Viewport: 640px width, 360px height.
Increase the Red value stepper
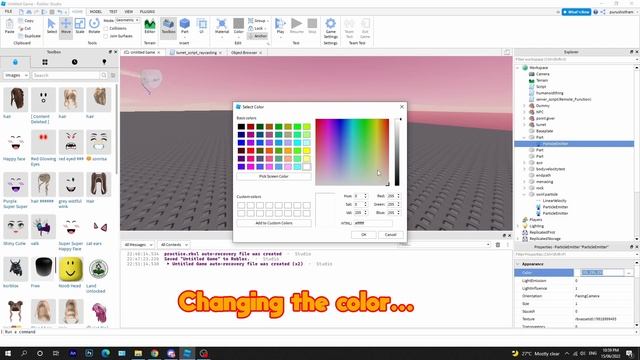click(x=398, y=195)
